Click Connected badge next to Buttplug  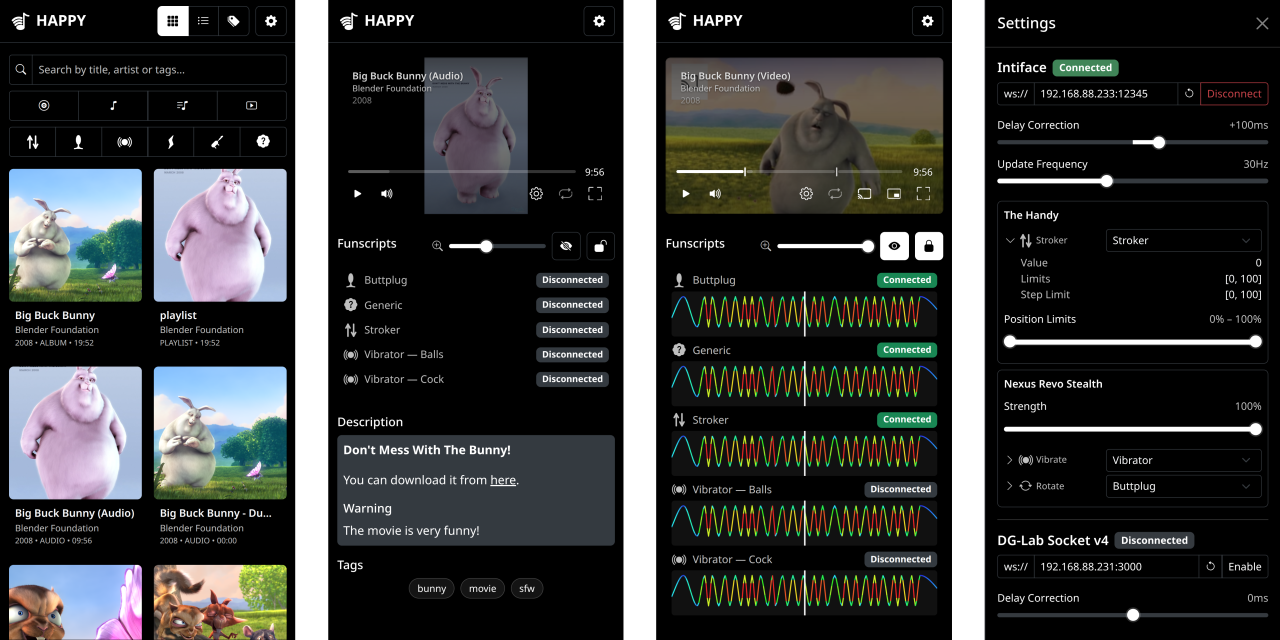point(907,280)
